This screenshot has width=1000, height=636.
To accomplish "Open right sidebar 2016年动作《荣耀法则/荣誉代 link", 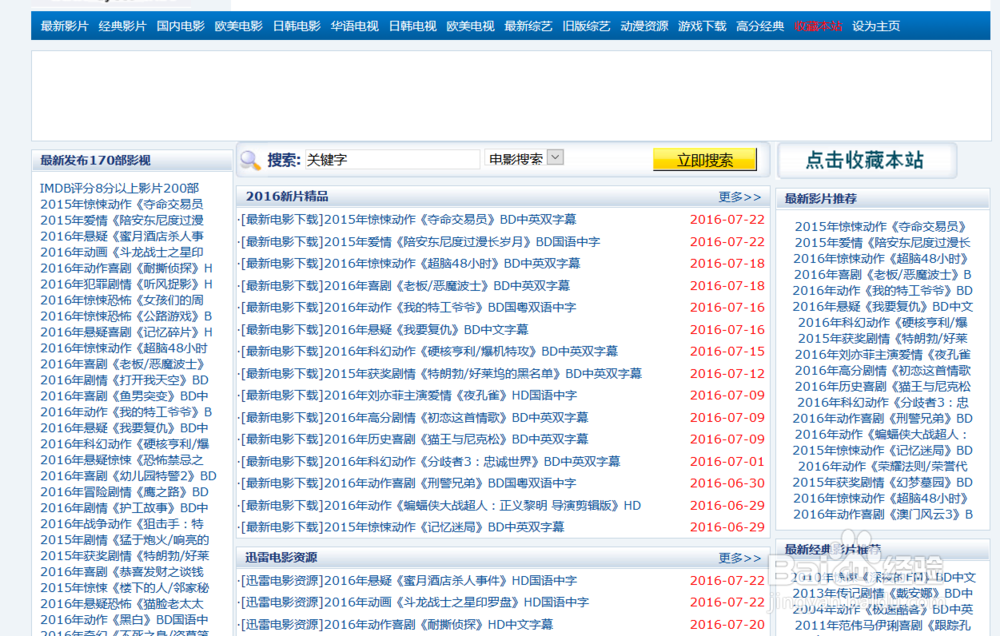I will point(883,466).
